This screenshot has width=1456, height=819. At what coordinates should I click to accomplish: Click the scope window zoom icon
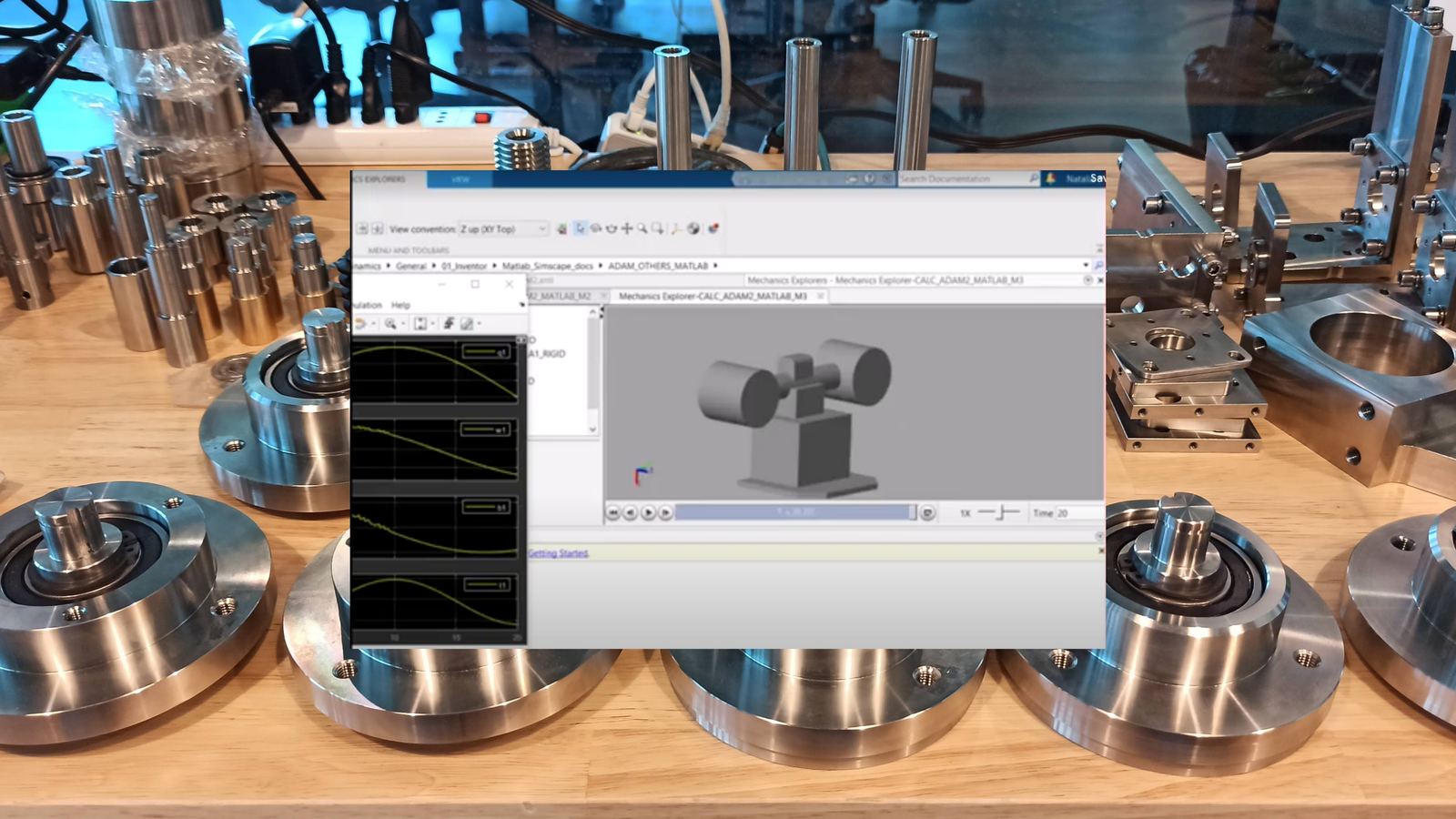tap(390, 323)
